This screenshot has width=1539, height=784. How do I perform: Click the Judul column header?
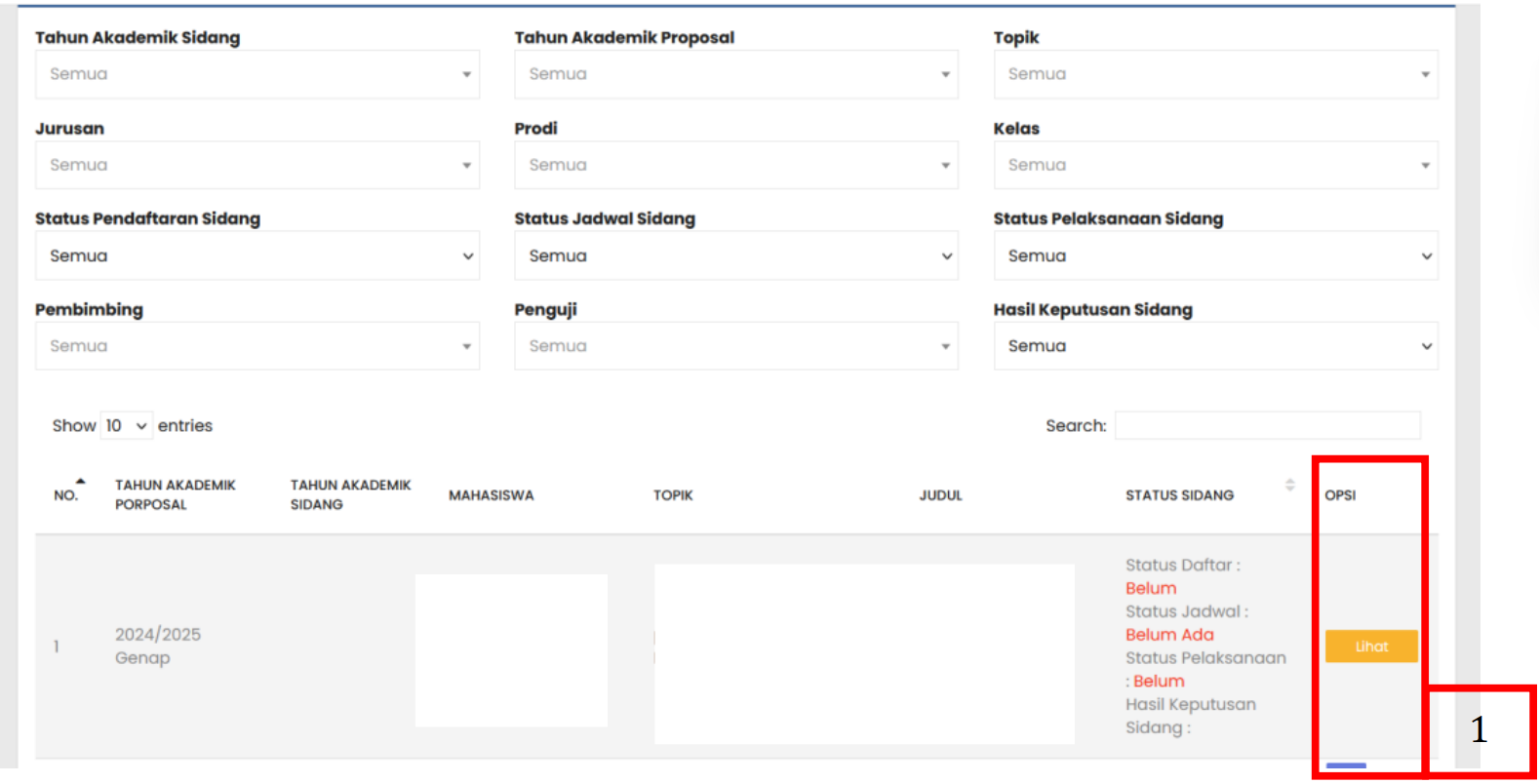coord(940,495)
